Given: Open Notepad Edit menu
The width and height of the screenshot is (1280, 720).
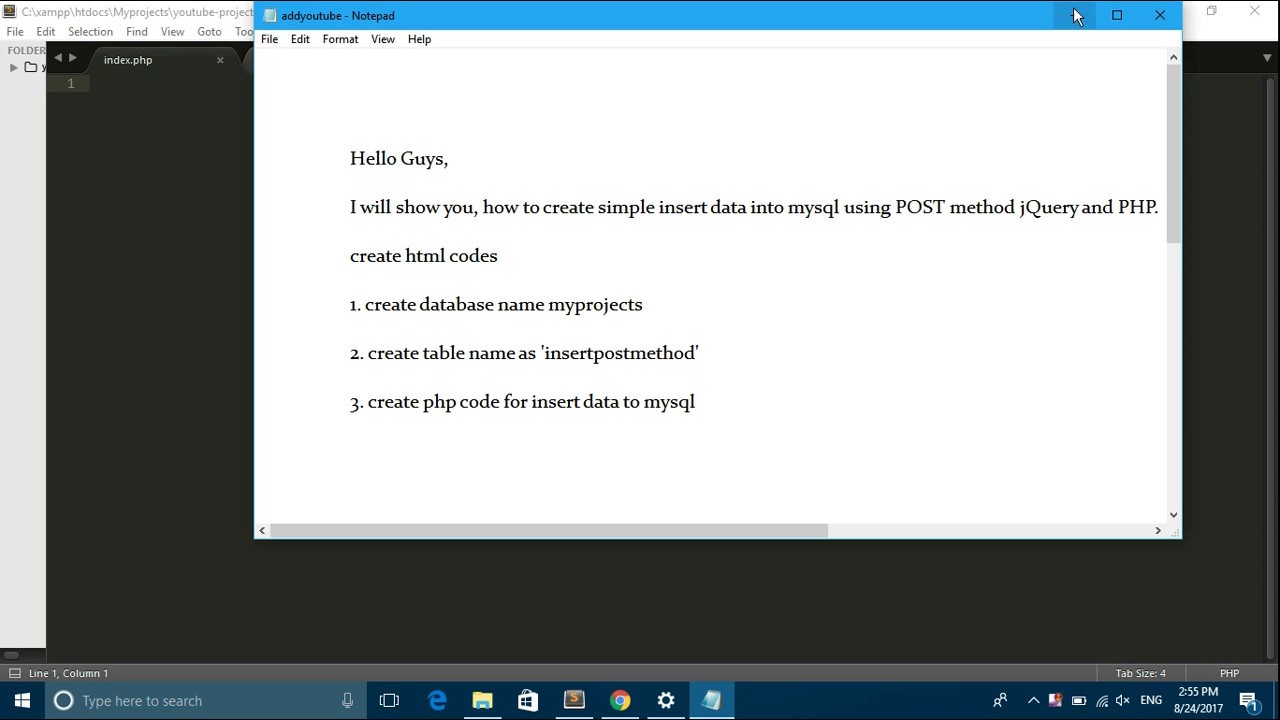Looking at the screenshot, I should (300, 39).
